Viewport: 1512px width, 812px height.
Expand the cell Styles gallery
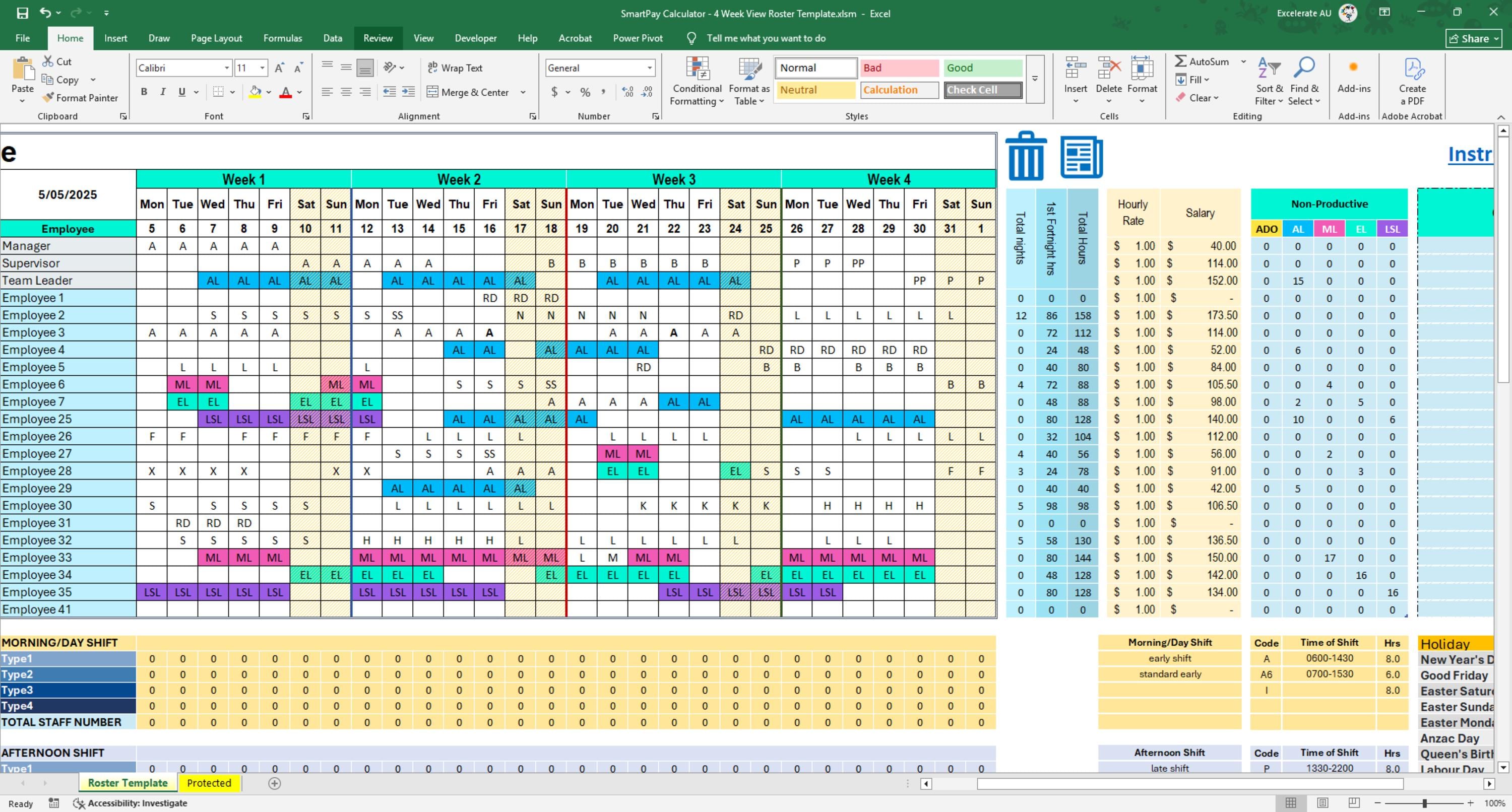click(1035, 79)
